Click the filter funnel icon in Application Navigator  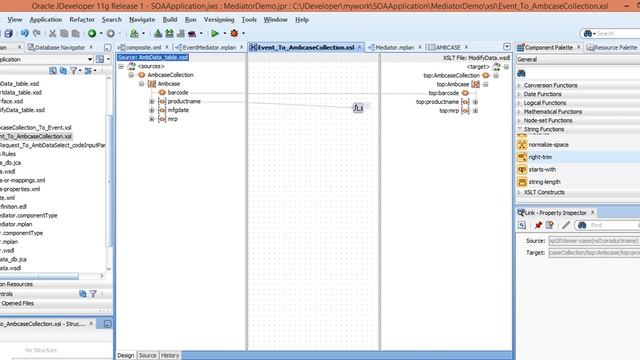[73, 71]
